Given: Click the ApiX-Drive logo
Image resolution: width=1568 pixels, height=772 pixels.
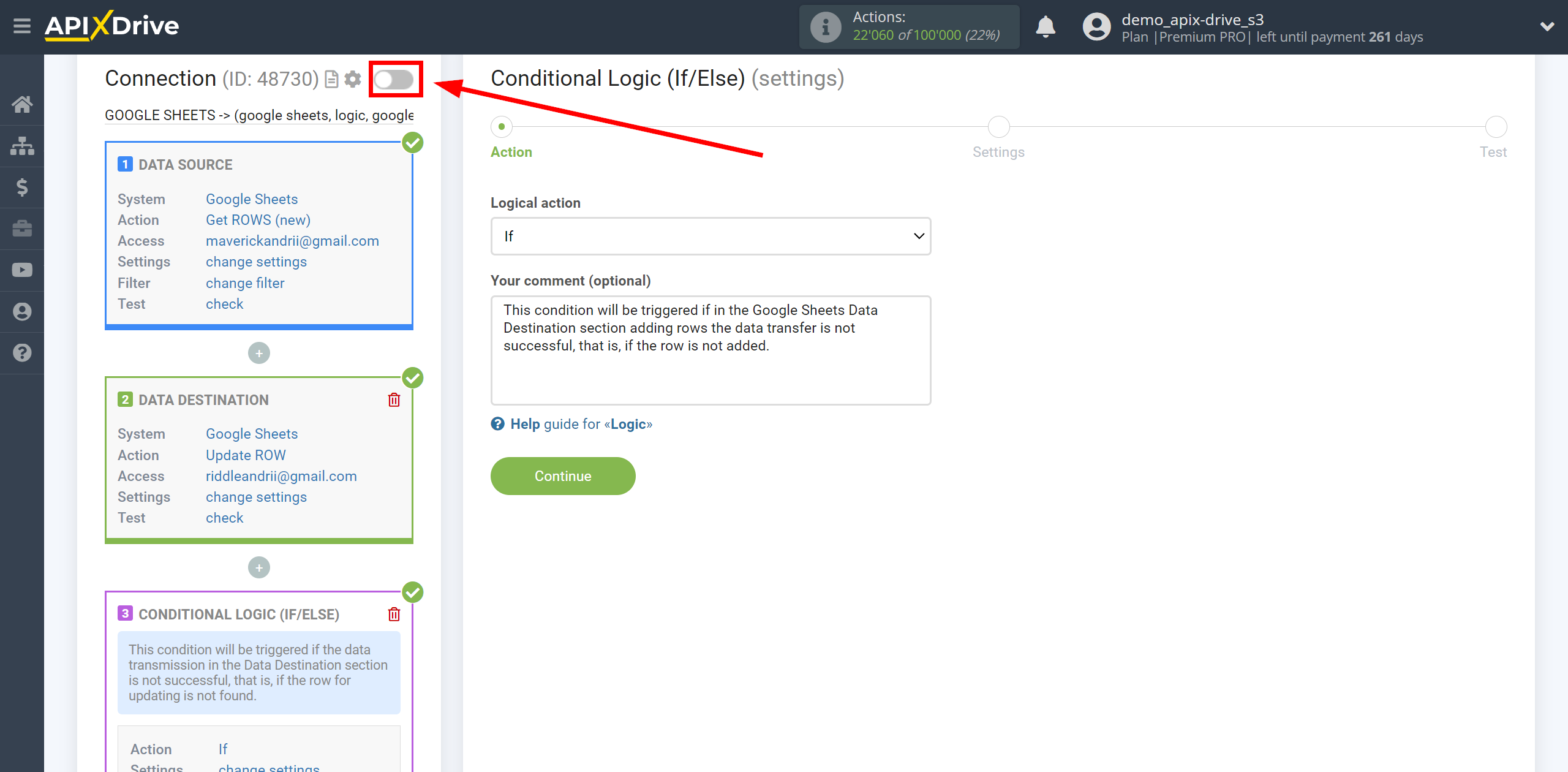Looking at the screenshot, I should point(111,26).
